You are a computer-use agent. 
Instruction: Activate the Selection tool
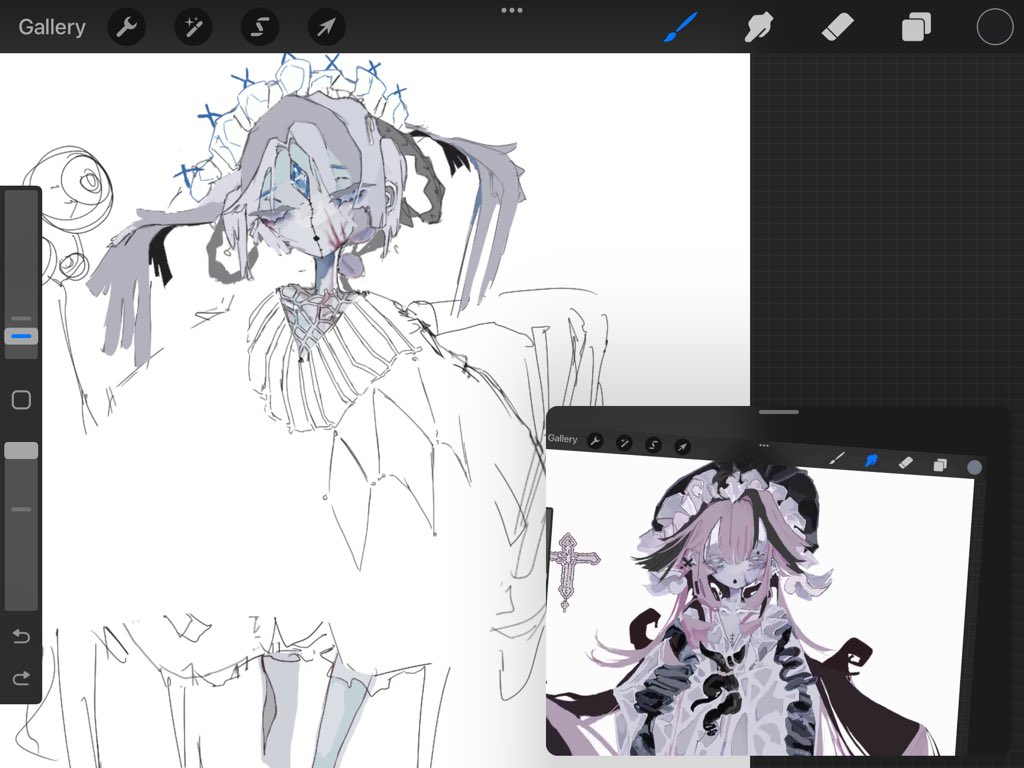(x=260, y=27)
